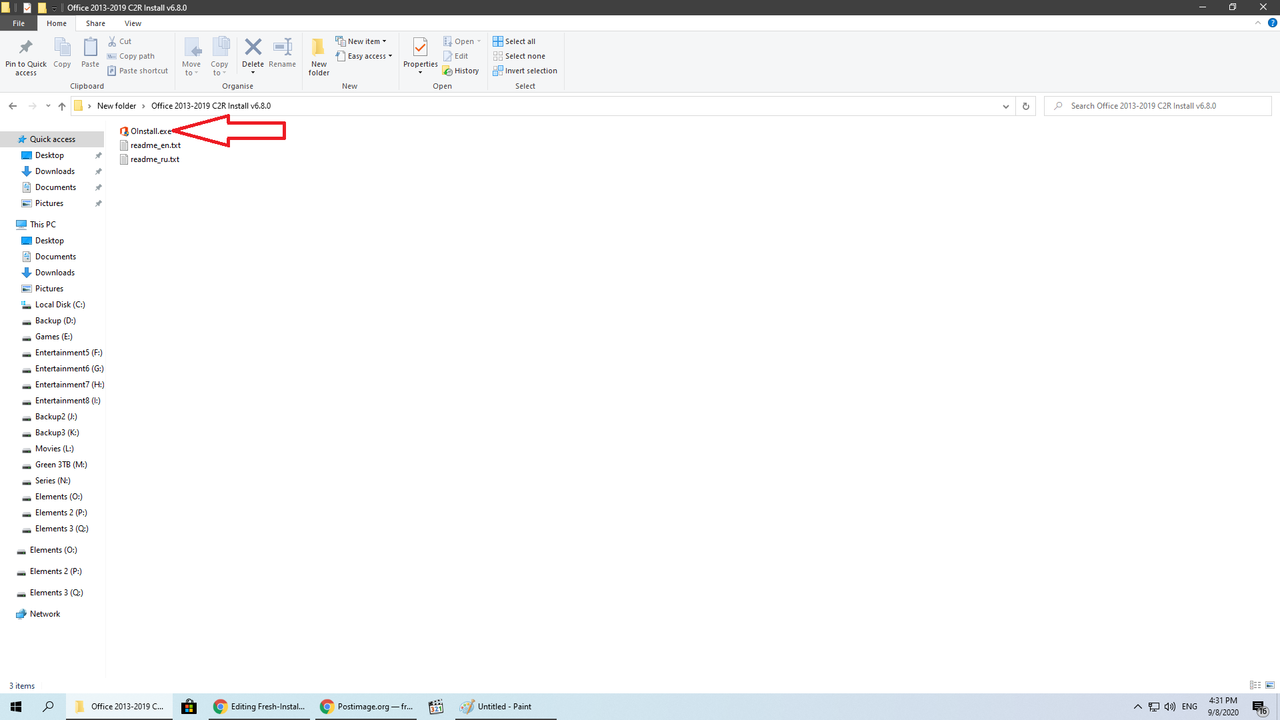Open Editing Fresh-Instal Chrome taskbar window
The image size is (1280, 720).
pyautogui.click(x=258, y=706)
